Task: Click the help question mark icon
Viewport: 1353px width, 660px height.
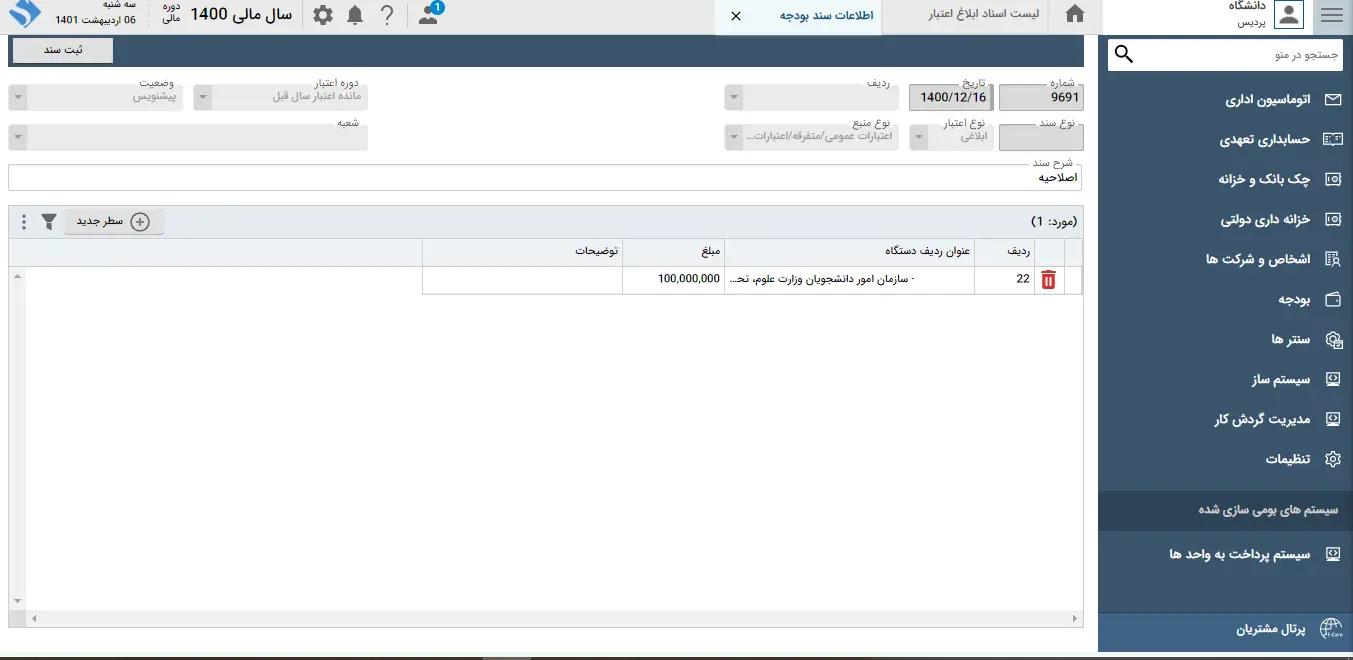Action: point(387,15)
